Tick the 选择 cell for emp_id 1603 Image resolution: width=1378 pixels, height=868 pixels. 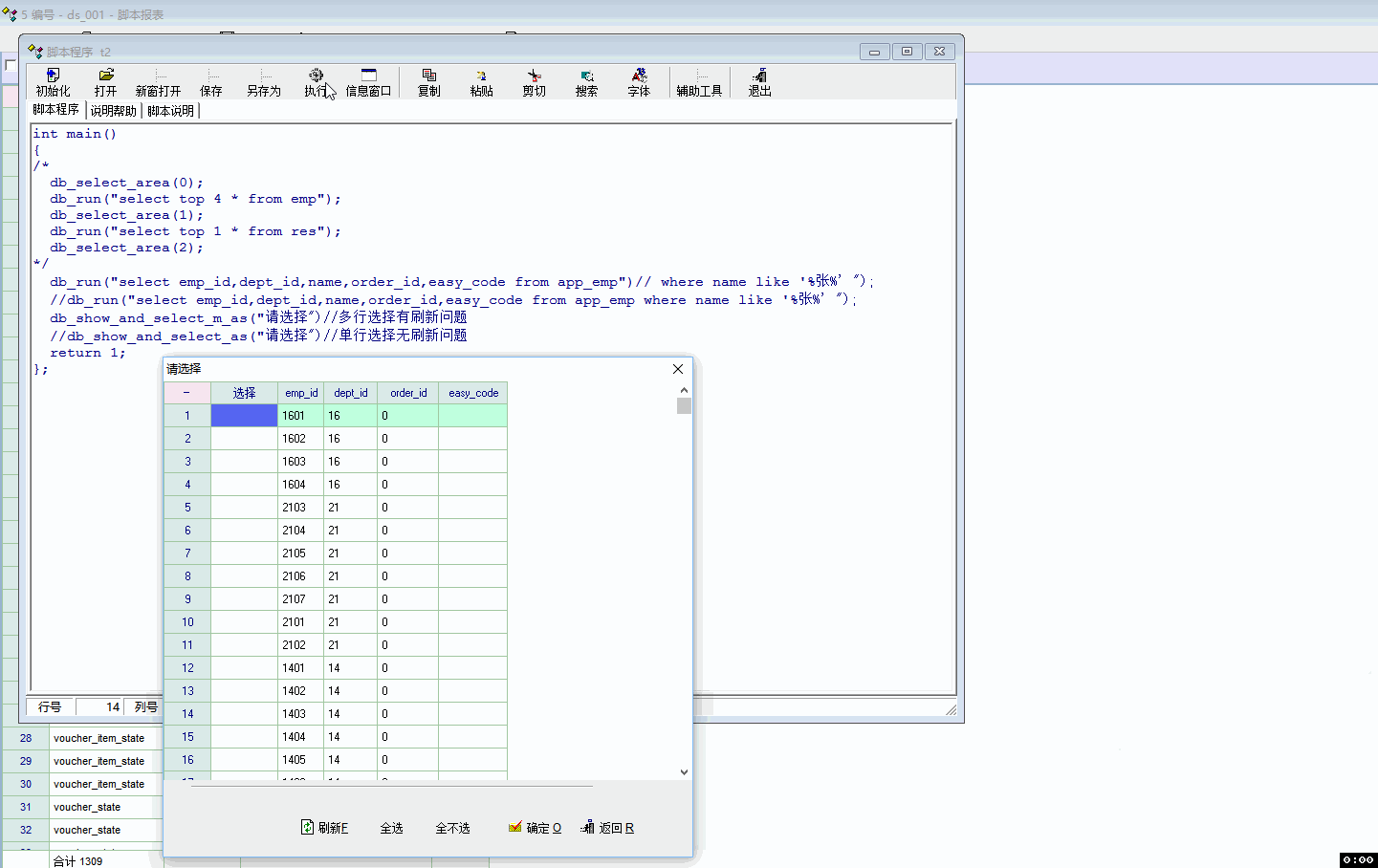pyautogui.click(x=244, y=462)
